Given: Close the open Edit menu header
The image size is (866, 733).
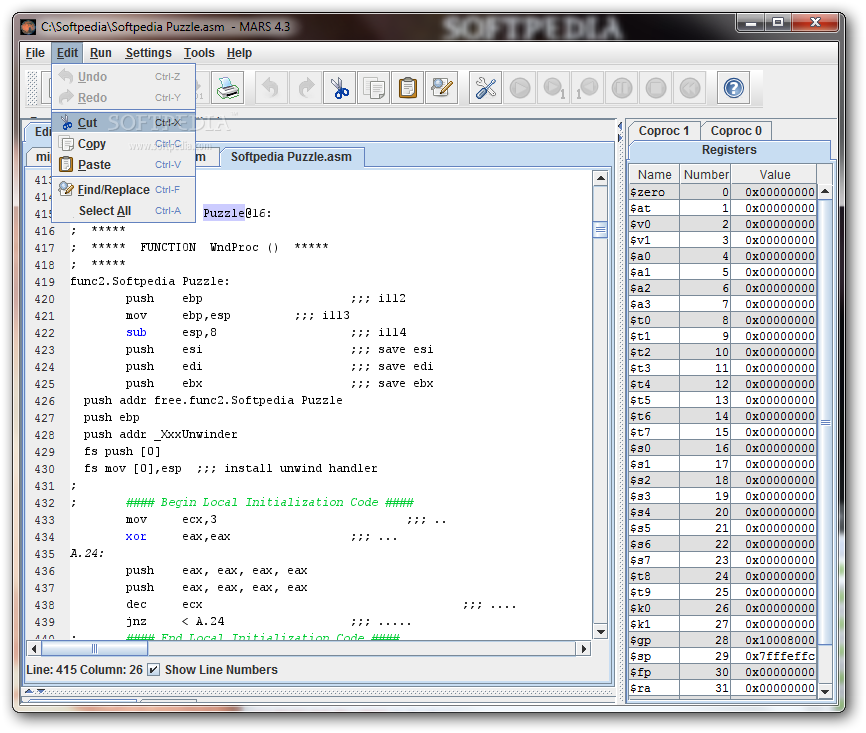Looking at the screenshot, I should (67, 53).
